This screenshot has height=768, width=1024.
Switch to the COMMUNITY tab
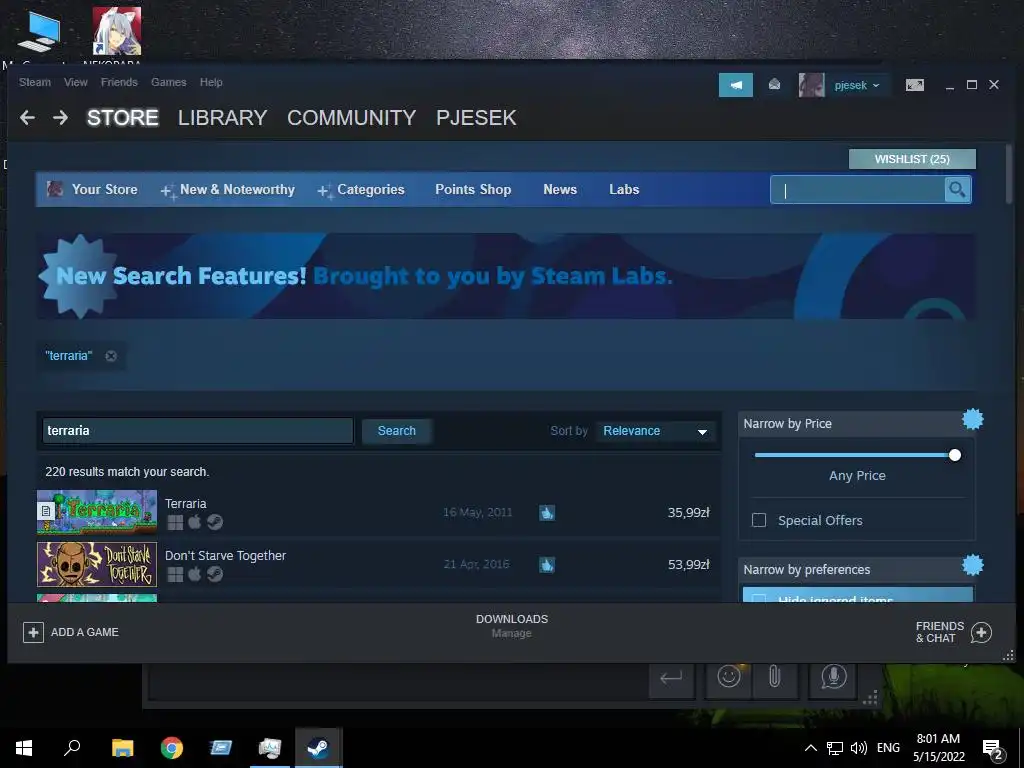click(x=351, y=118)
